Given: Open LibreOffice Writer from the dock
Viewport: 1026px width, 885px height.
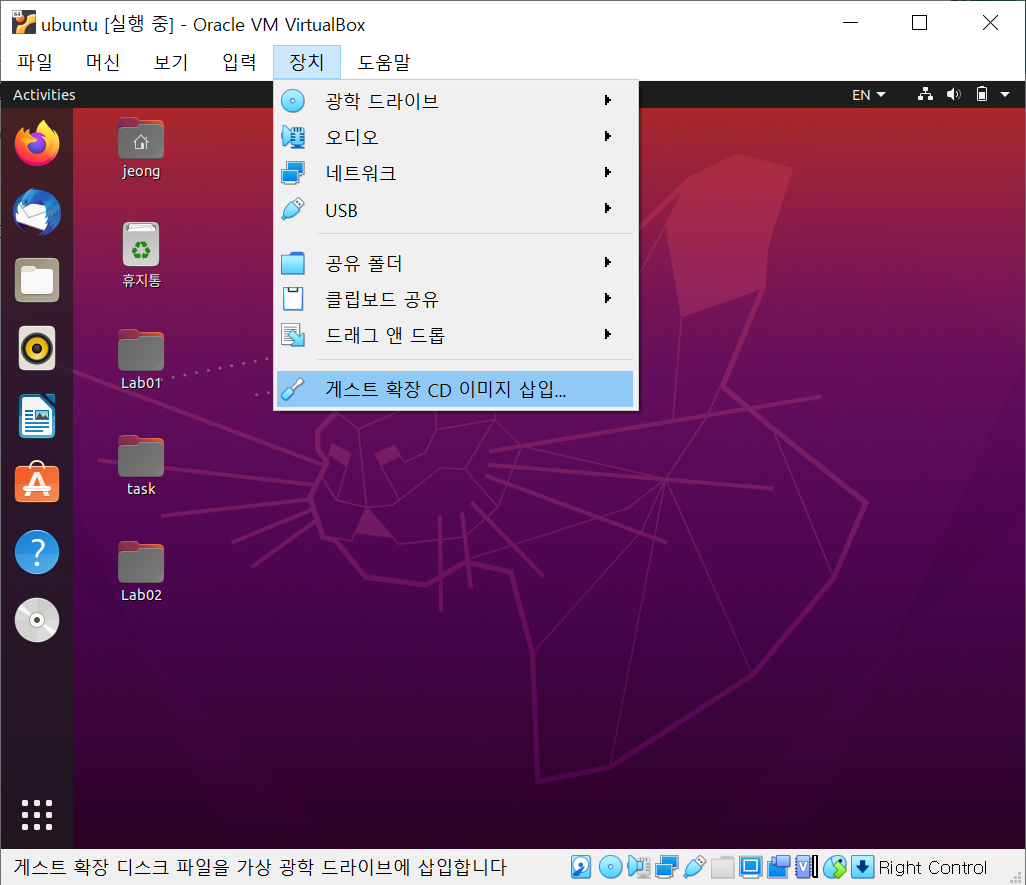Looking at the screenshot, I should coord(37,416).
